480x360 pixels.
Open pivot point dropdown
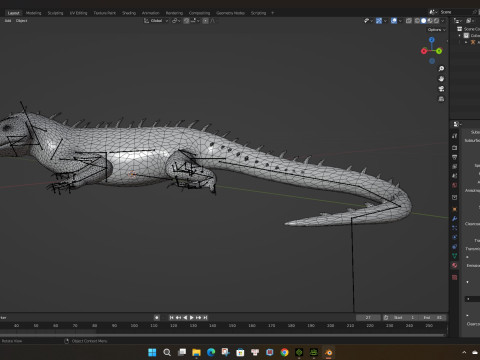coord(176,21)
